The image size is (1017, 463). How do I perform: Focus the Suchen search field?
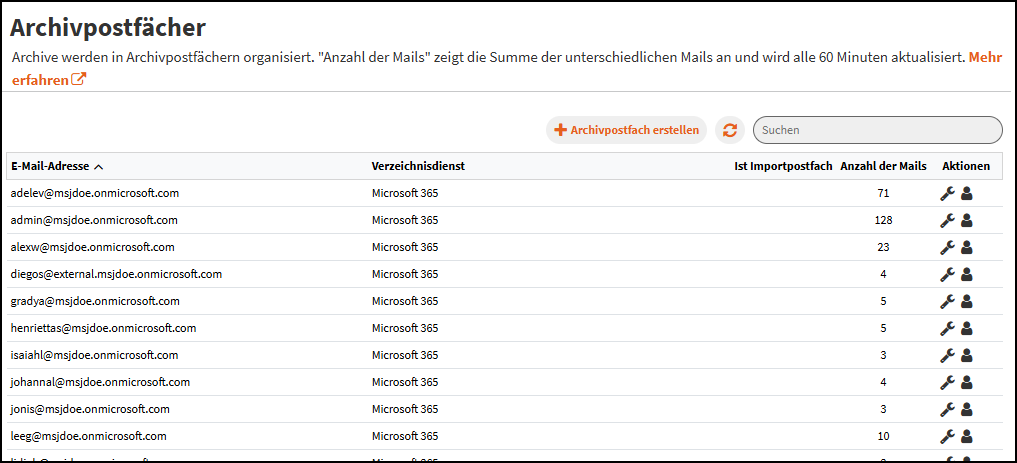point(877,130)
